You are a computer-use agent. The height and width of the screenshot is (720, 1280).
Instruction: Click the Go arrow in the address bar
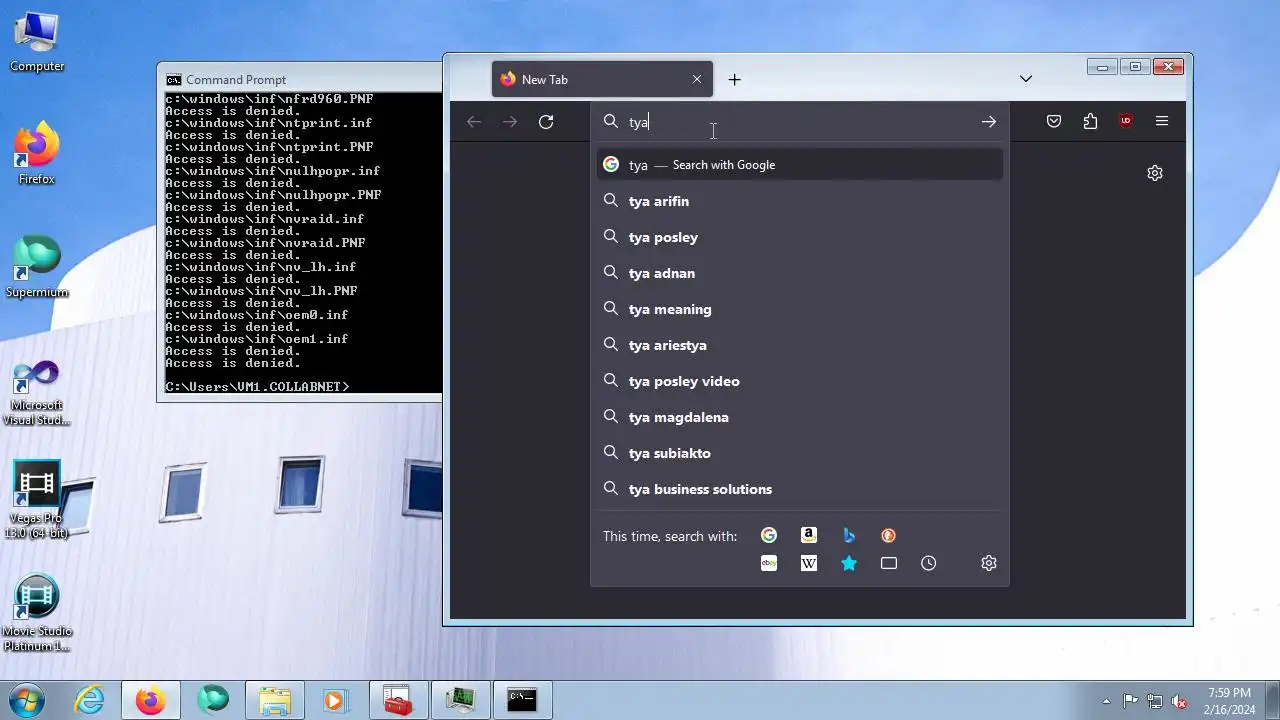click(x=989, y=122)
